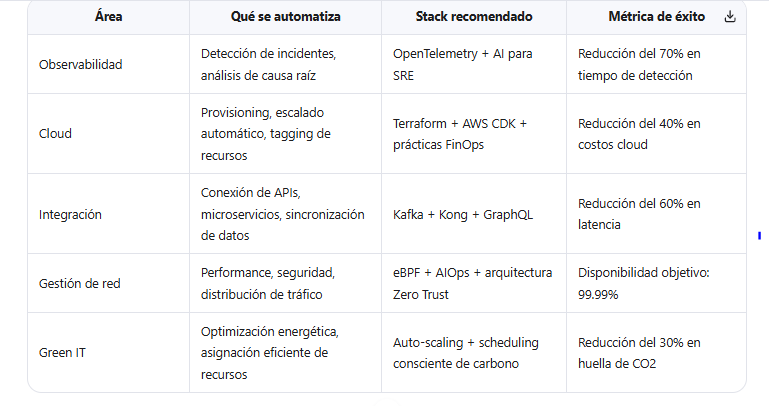This screenshot has width=769, height=406.
Task: Click the "Reducción del 70%" metric cell
Action: coord(640,65)
